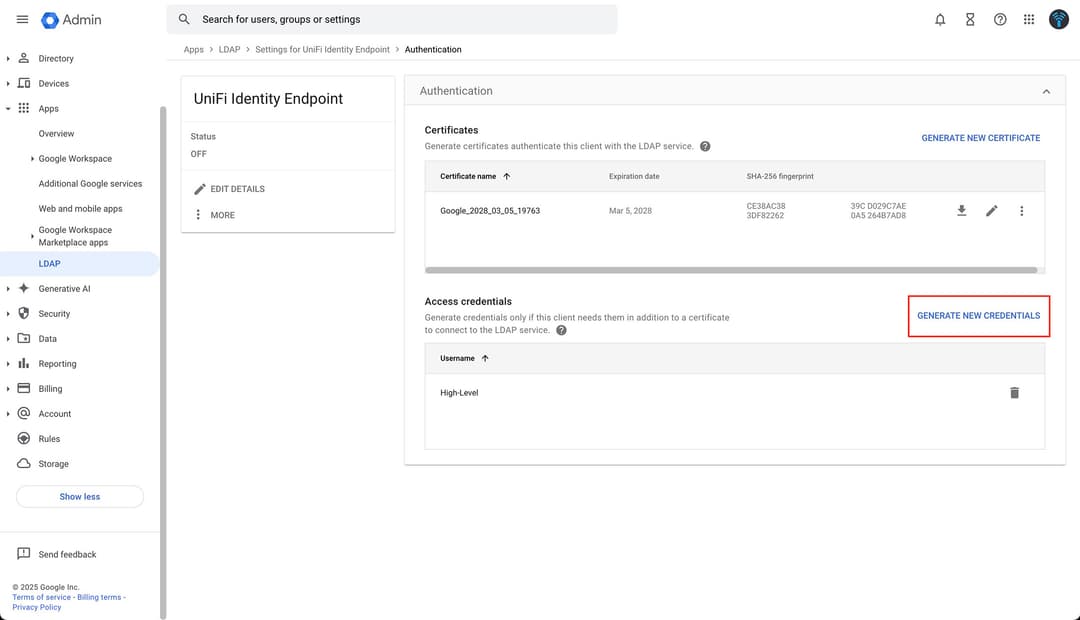Open Billing terms link

tap(99, 597)
